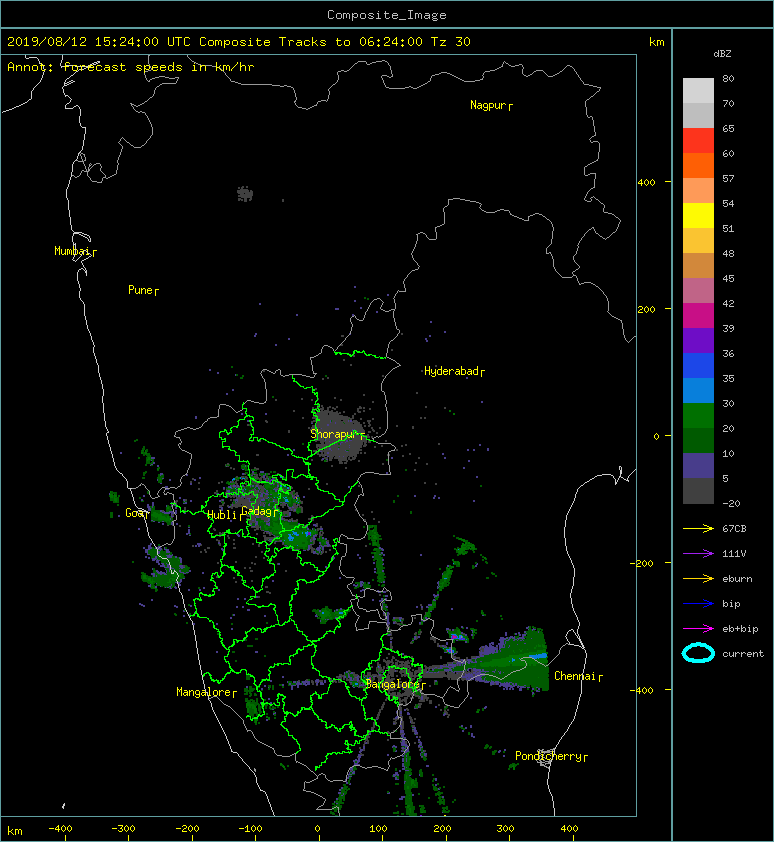Click the blue bip arrow legend icon
This screenshot has width=774, height=842.
pos(698,604)
